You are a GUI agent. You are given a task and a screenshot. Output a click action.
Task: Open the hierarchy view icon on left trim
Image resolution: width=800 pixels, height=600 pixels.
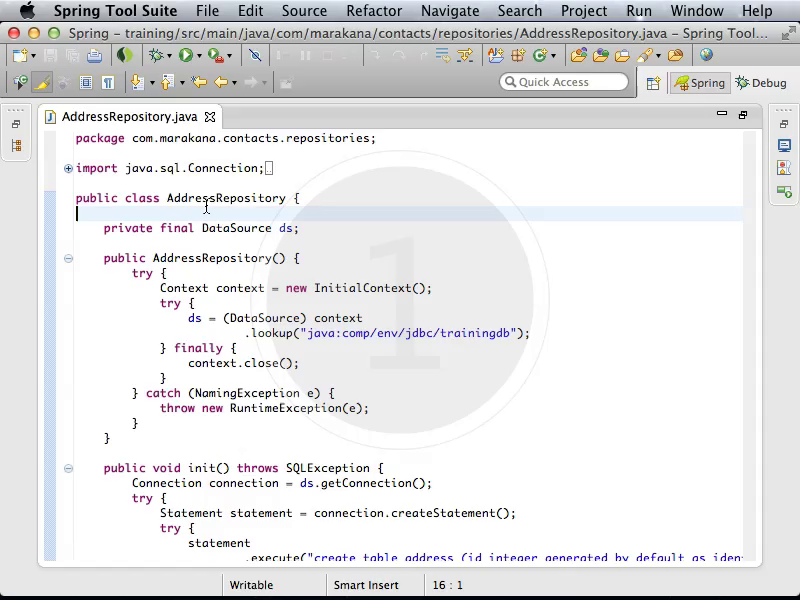pos(16,146)
